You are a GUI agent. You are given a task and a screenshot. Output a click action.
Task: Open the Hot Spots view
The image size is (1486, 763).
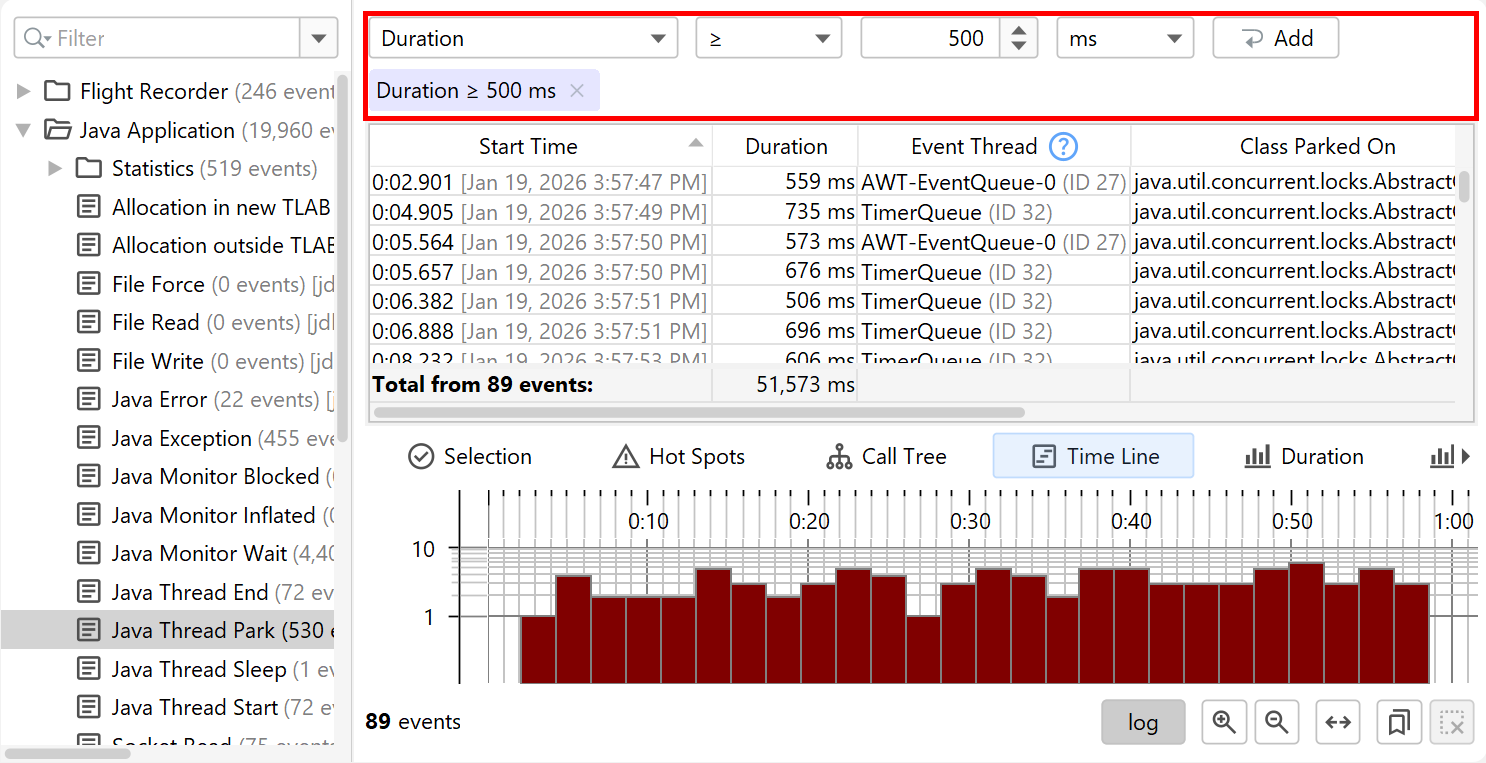pyautogui.click(x=678, y=457)
